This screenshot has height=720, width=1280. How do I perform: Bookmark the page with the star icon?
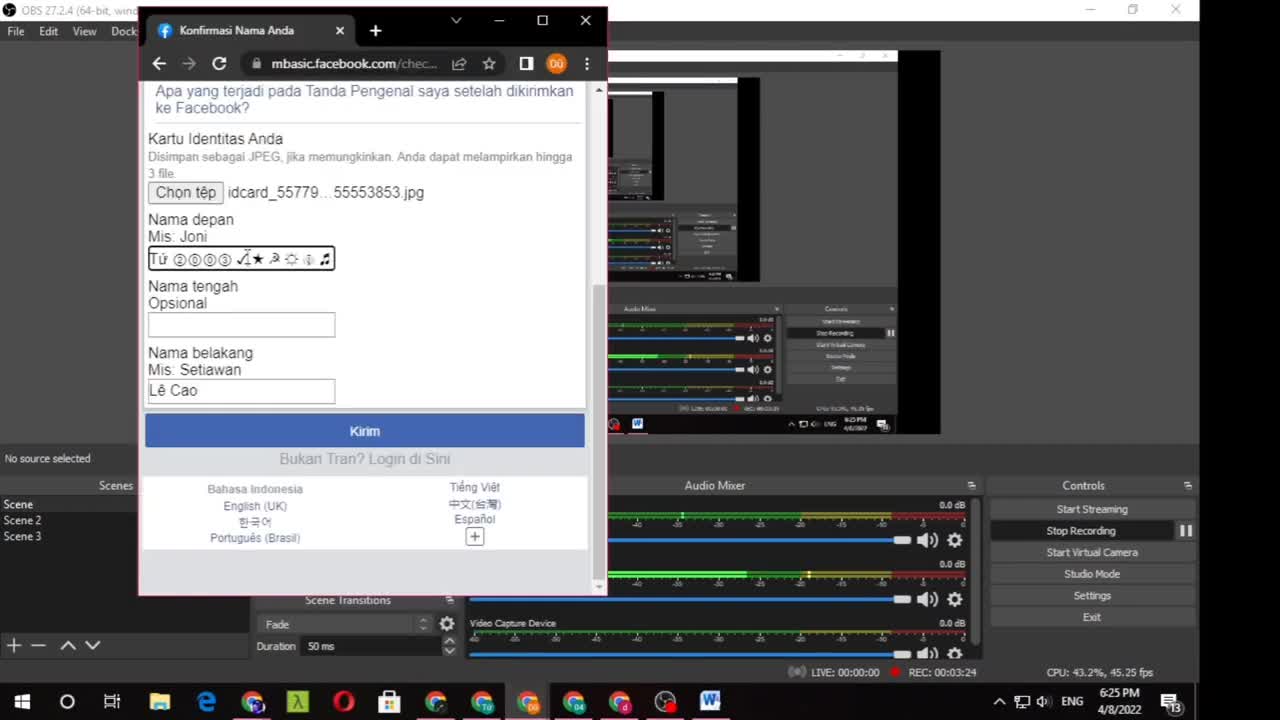tap(489, 63)
